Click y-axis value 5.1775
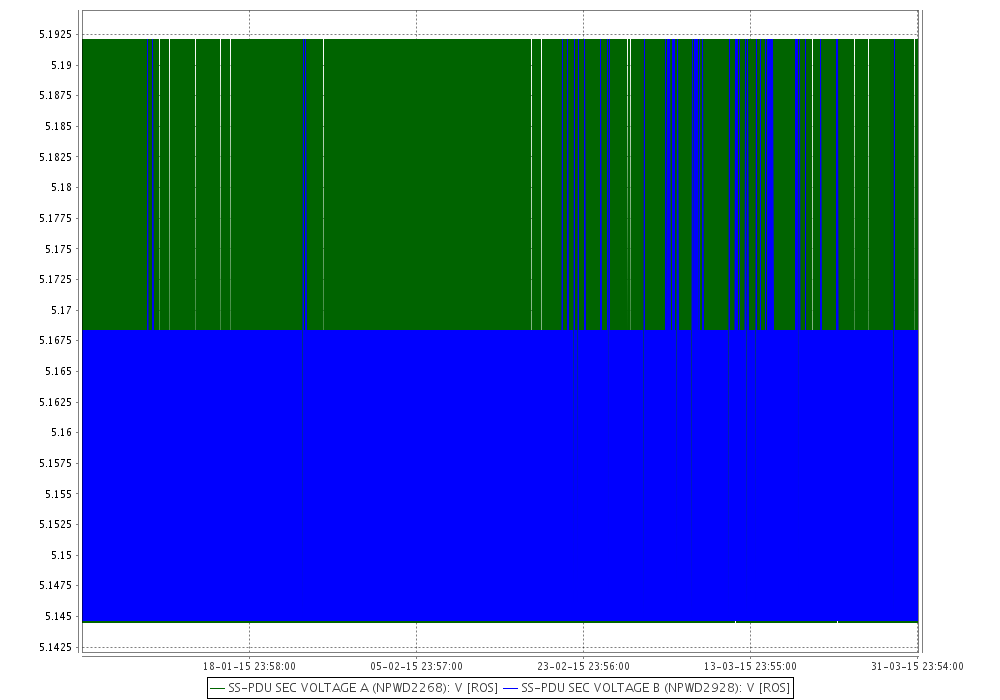The image size is (1000, 700). (55, 218)
